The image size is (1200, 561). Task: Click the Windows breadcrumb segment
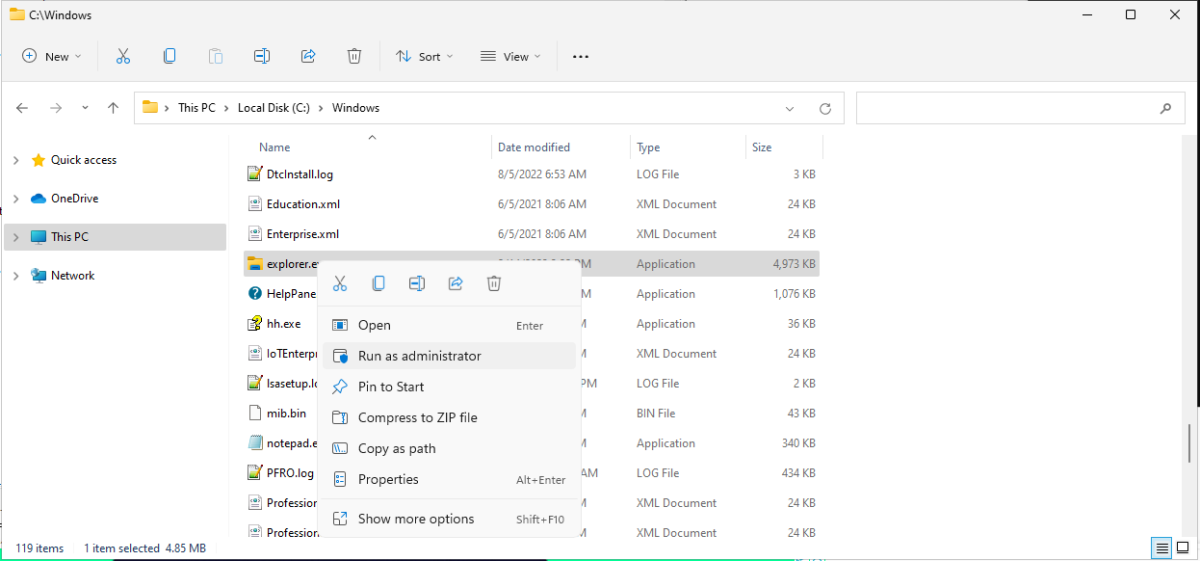[356, 108]
